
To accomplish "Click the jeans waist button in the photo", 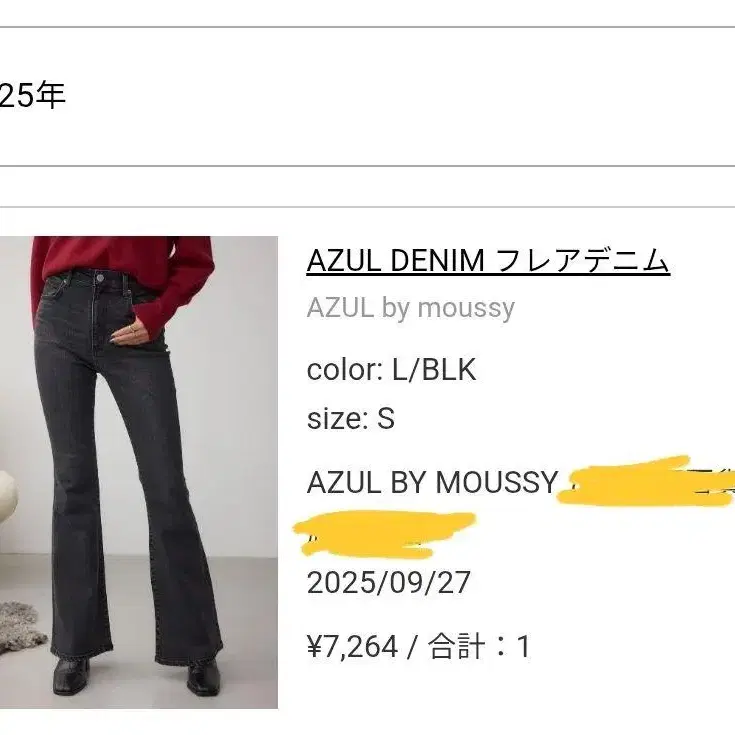I will pyautogui.click(x=99, y=278).
